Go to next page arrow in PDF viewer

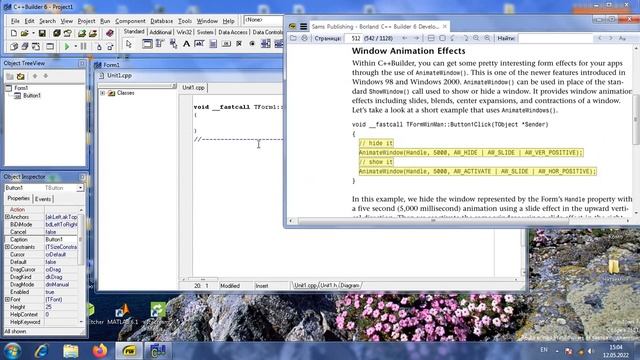pyautogui.click(x=416, y=38)
